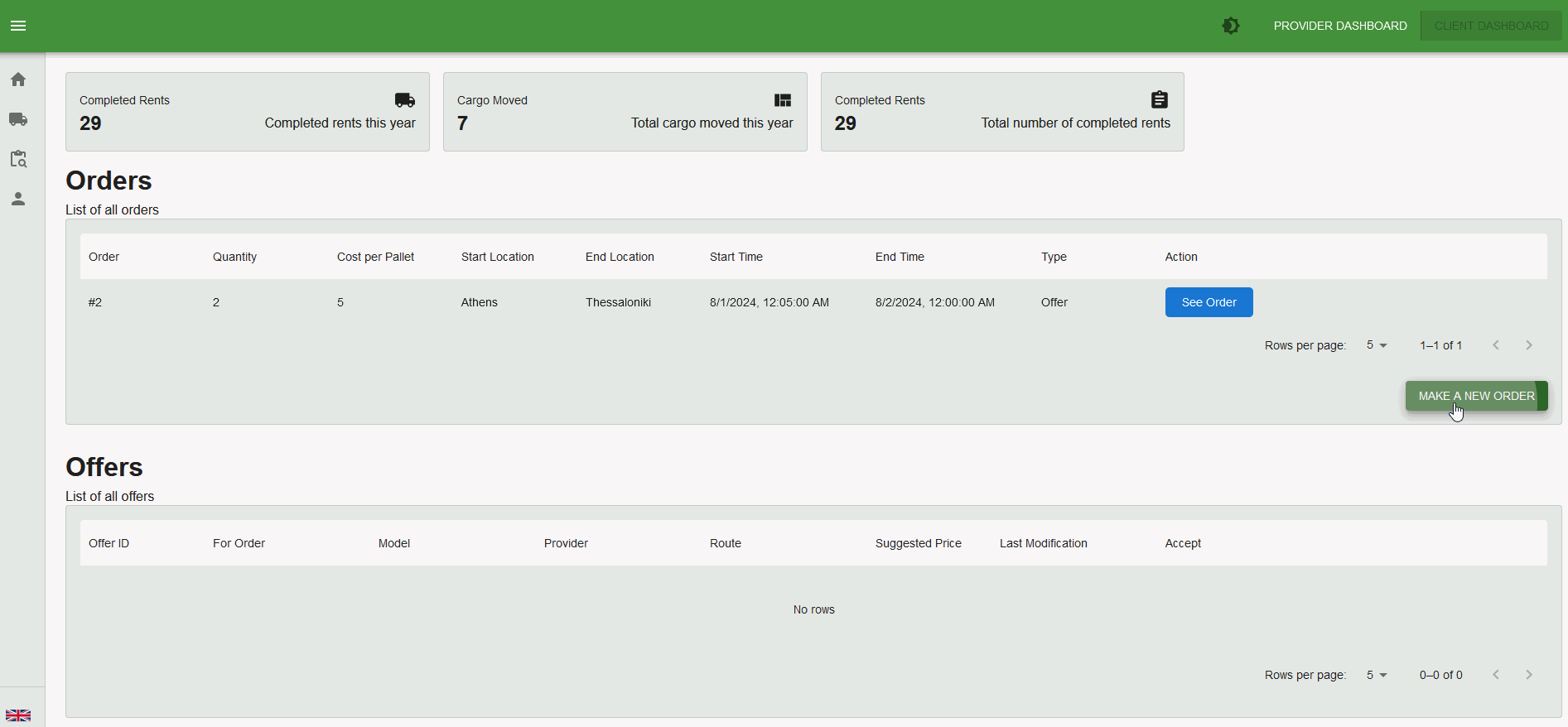Expand Orders rows per page dropdown
Image resolution: width=1568 pixels, height=727 pixels.
1377,345
